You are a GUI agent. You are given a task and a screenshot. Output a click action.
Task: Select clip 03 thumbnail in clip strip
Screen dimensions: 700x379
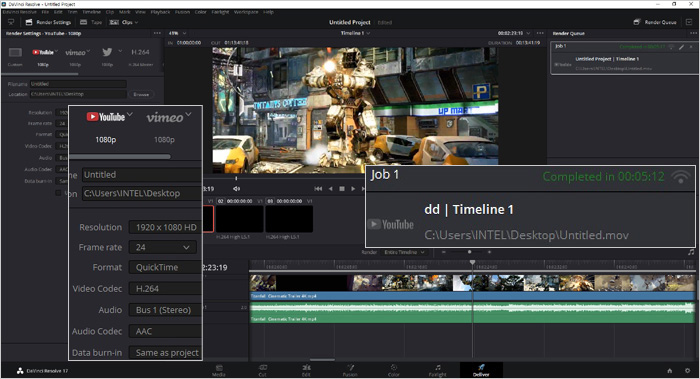pyautogui.click(x=289, y=219)
